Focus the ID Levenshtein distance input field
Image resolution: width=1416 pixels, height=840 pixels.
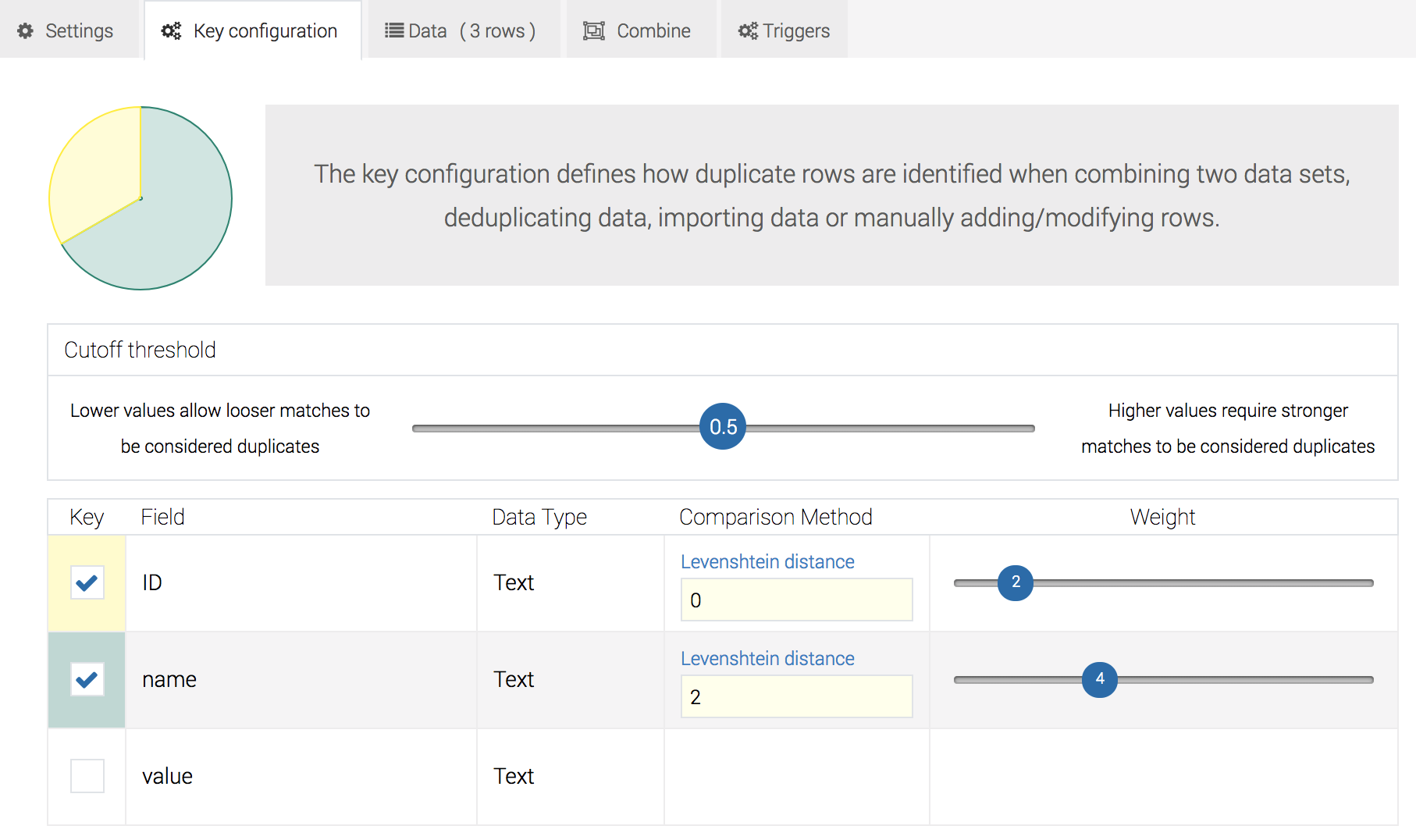click(x=796, y=600)
